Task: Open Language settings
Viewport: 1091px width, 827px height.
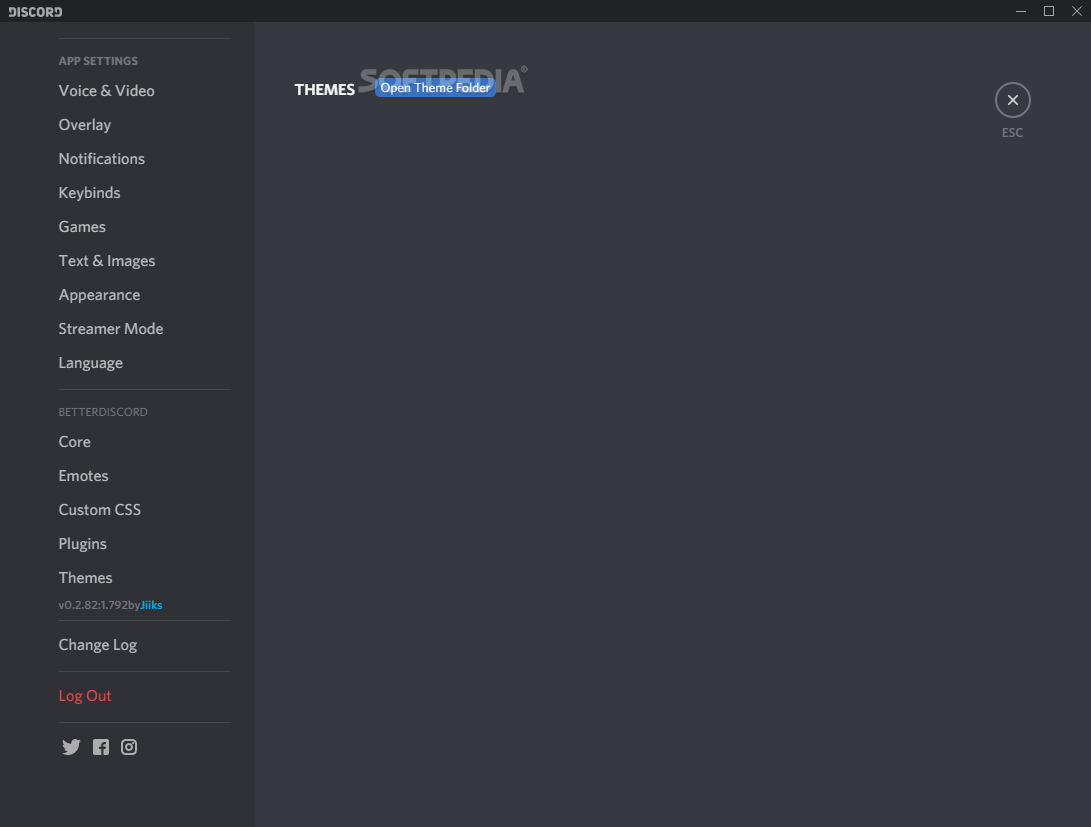Action: pos(90,363)
